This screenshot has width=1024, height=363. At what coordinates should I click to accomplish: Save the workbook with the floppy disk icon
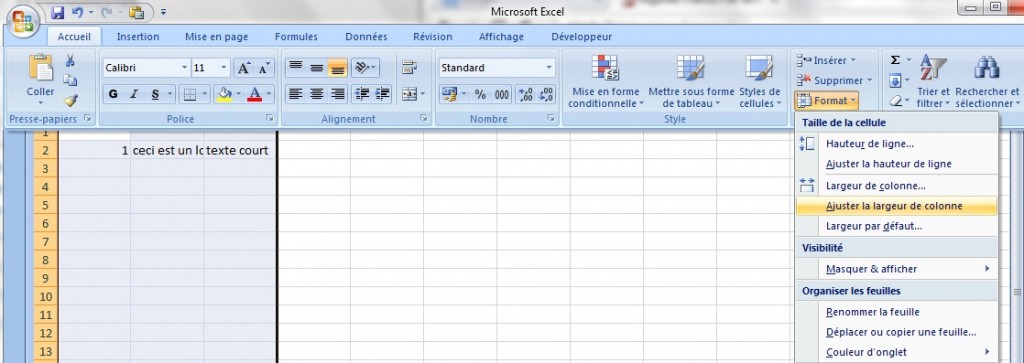click(x=57, y=12)
